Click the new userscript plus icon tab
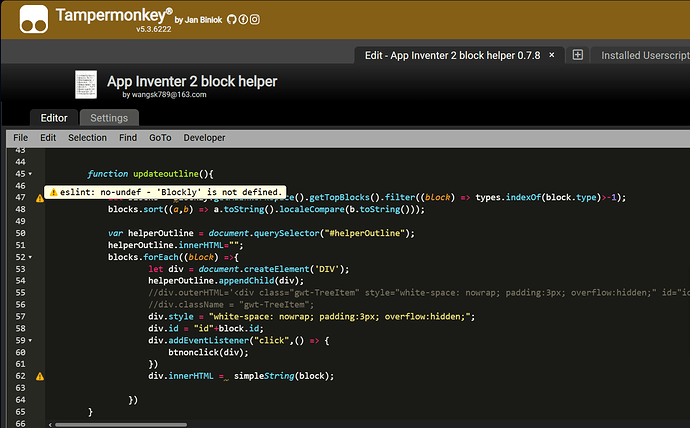This screenshot has width=690, height=428. point(577,55)
